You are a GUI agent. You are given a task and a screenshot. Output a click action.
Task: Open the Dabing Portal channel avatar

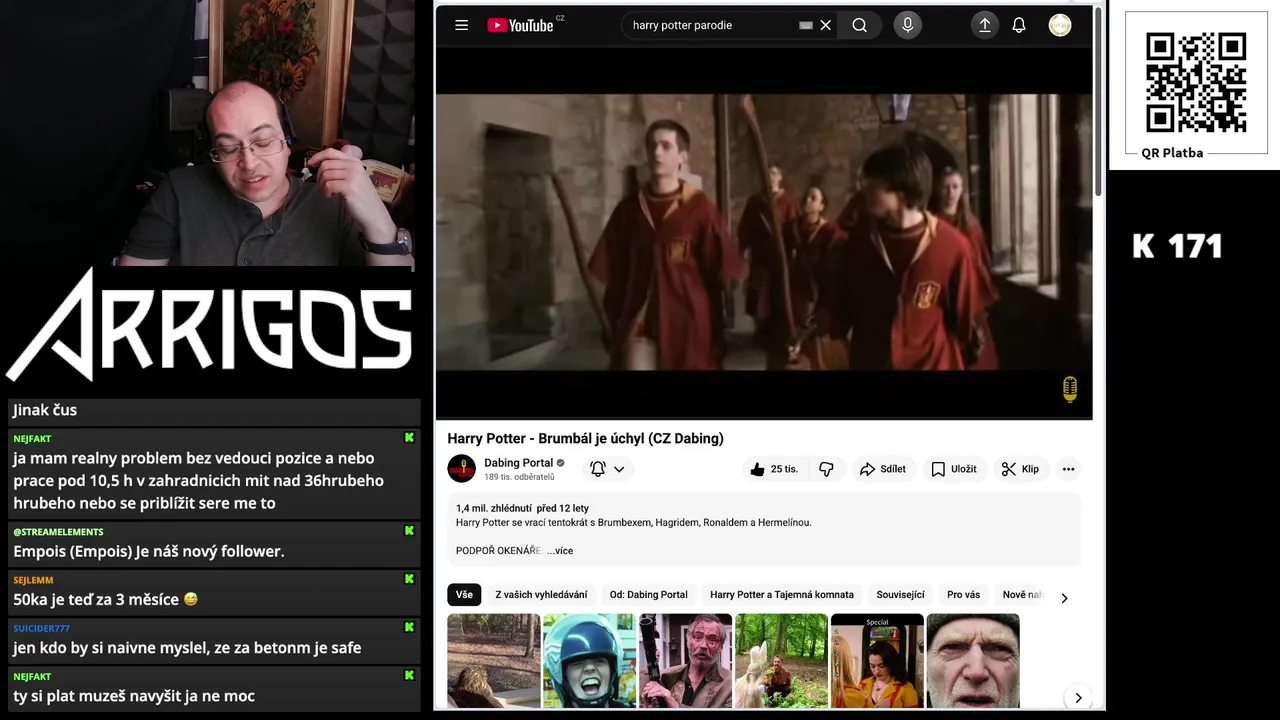pos(461,468)
